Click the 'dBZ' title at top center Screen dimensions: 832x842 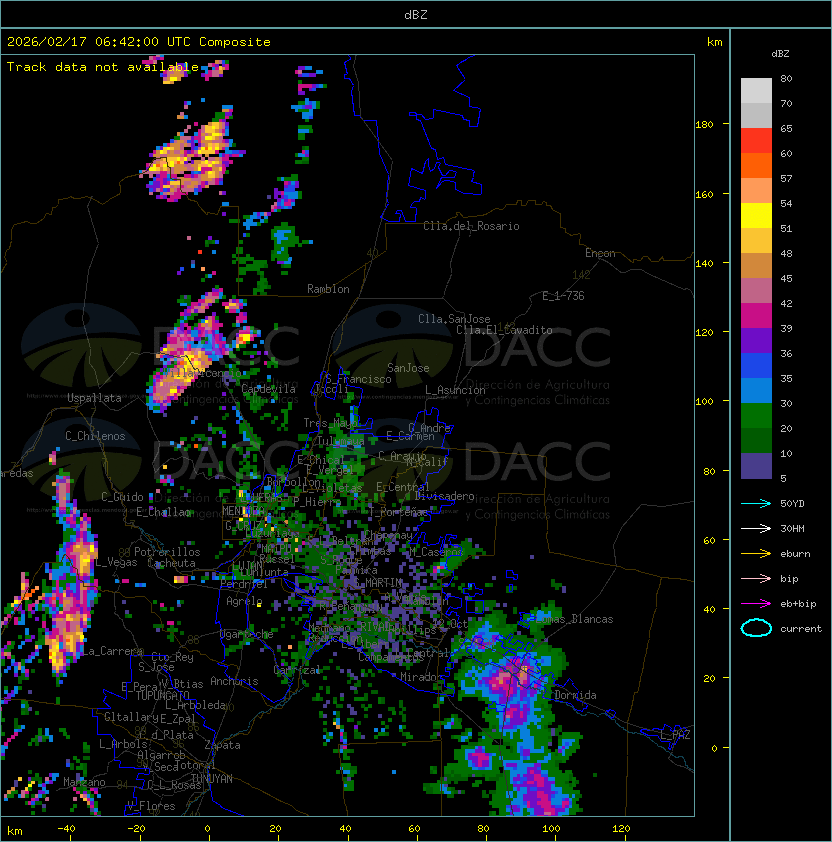tap(416, 14)
